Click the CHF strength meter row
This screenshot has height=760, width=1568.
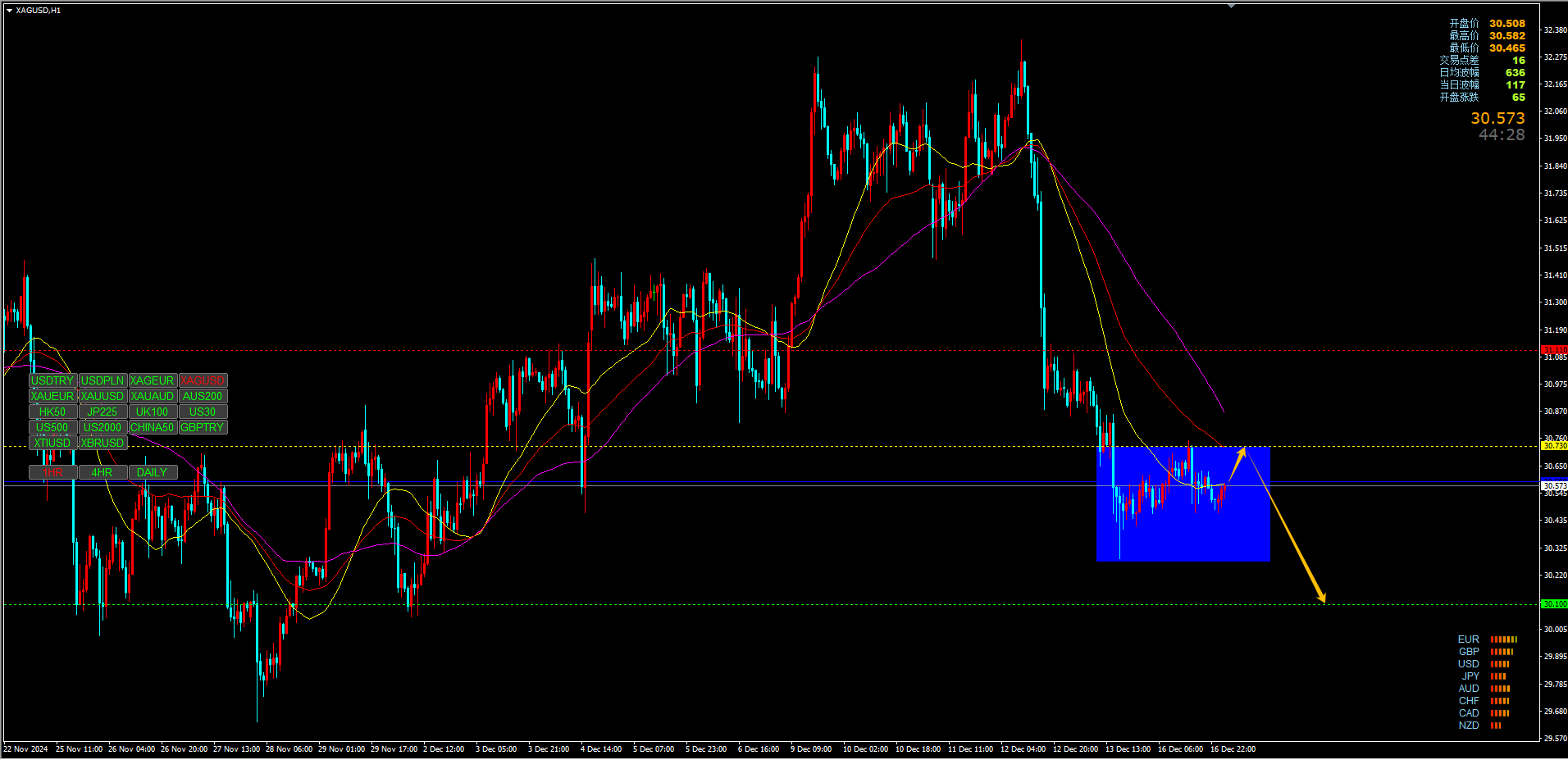click(x=1484, y=701)
